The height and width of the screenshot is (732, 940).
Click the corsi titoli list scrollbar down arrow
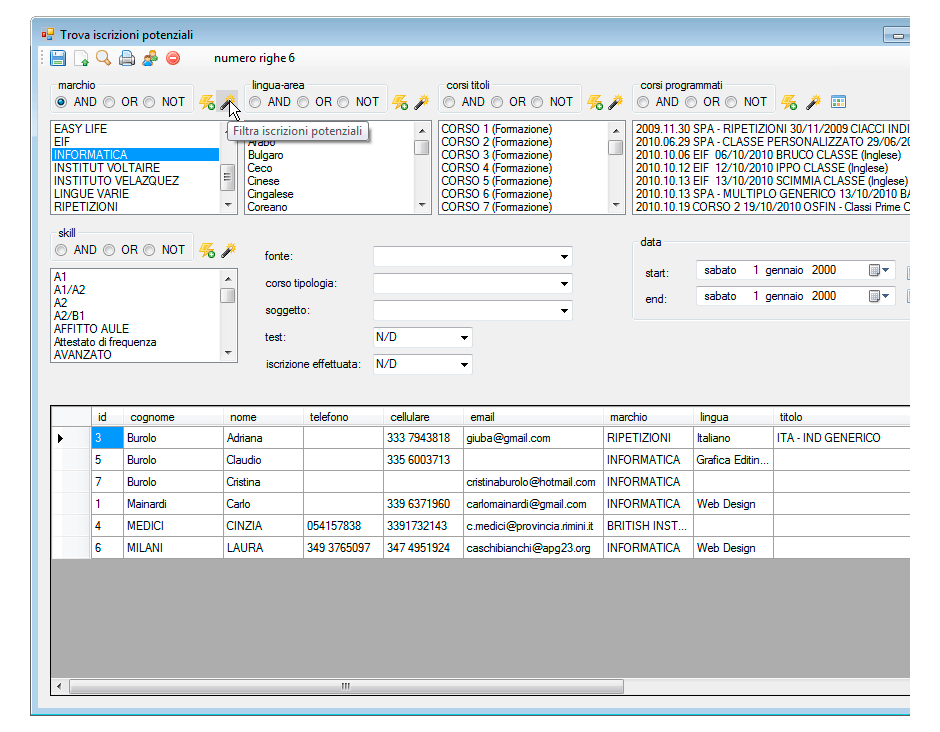point(616,205)
